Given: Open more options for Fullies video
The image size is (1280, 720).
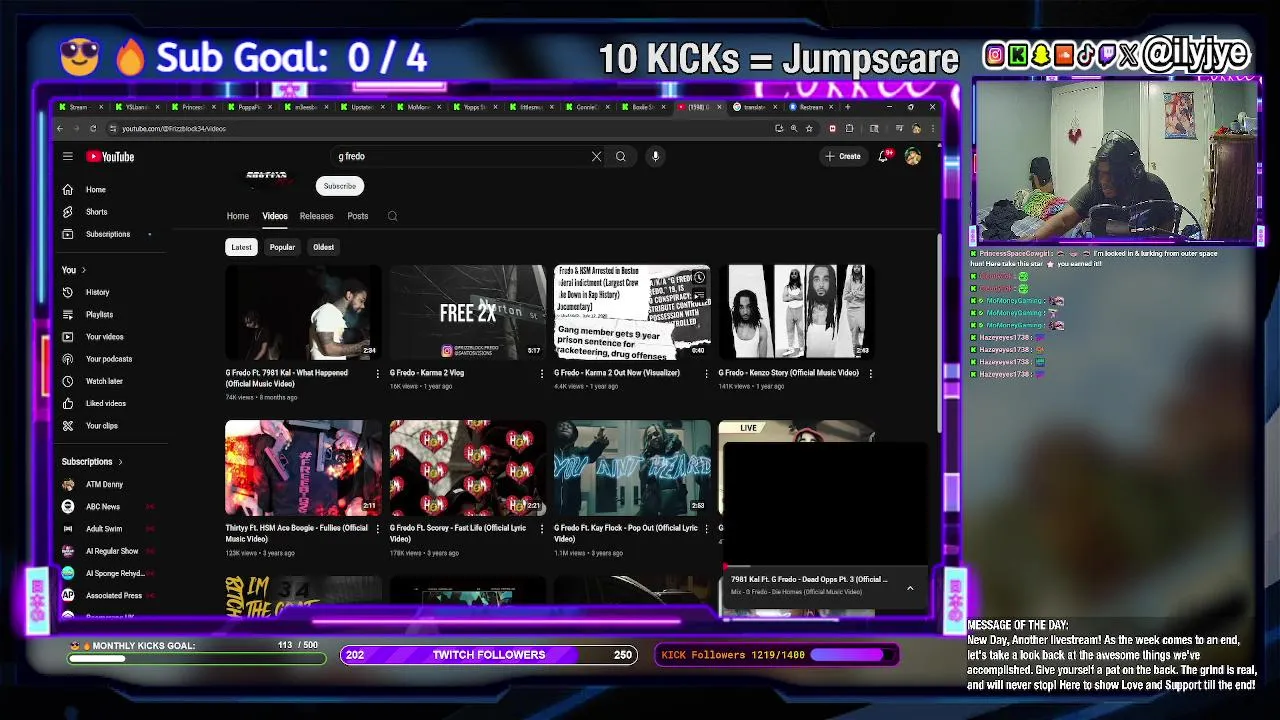Looking at the screenshot, I should click(x=377, y=528).
